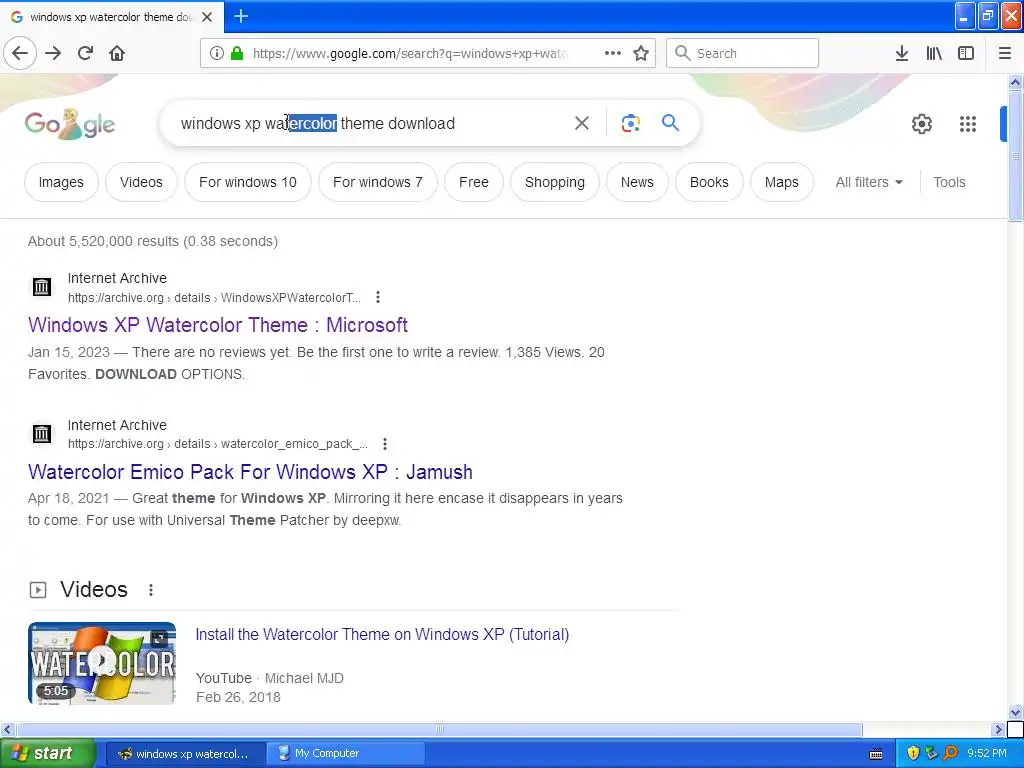Open the search Tools button
The height and width of the screenshot is (768, 1024).
(x=948, y=182)
